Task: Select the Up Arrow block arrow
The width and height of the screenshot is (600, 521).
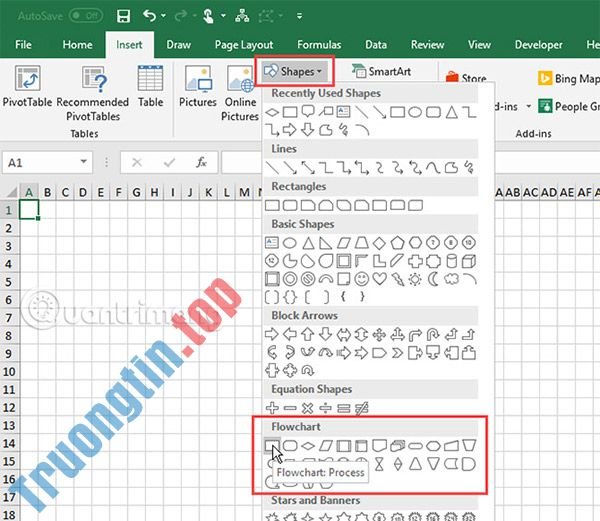Action: click(x=307, y=334)
